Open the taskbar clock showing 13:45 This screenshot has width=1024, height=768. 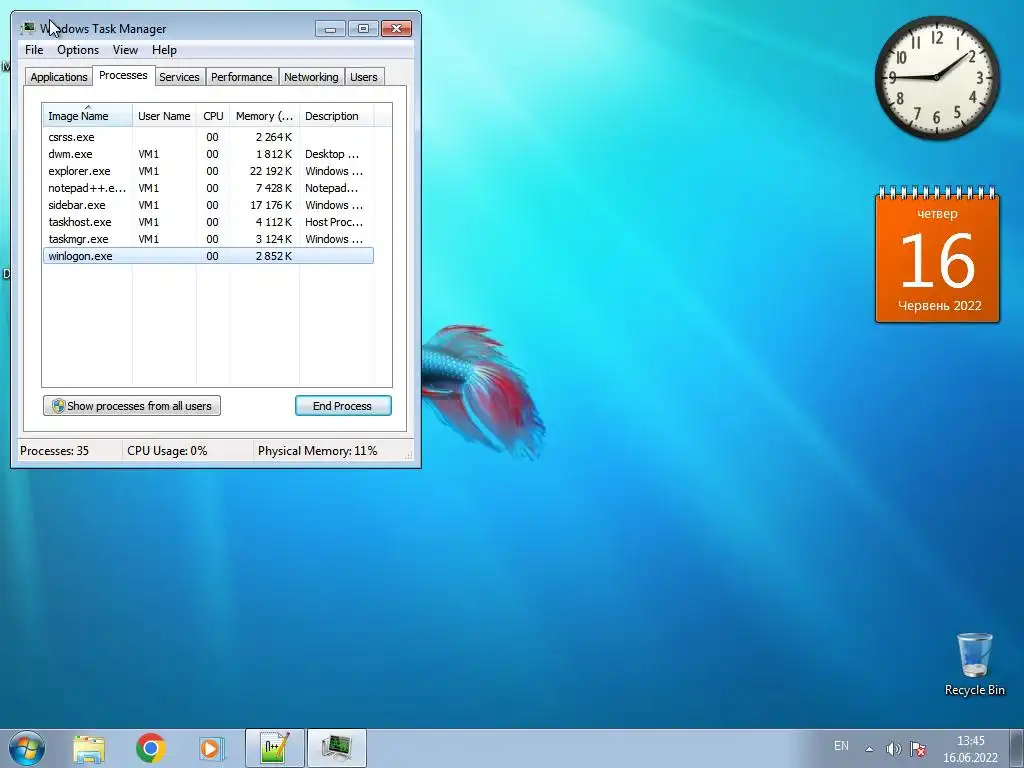(x=970, y=749)
